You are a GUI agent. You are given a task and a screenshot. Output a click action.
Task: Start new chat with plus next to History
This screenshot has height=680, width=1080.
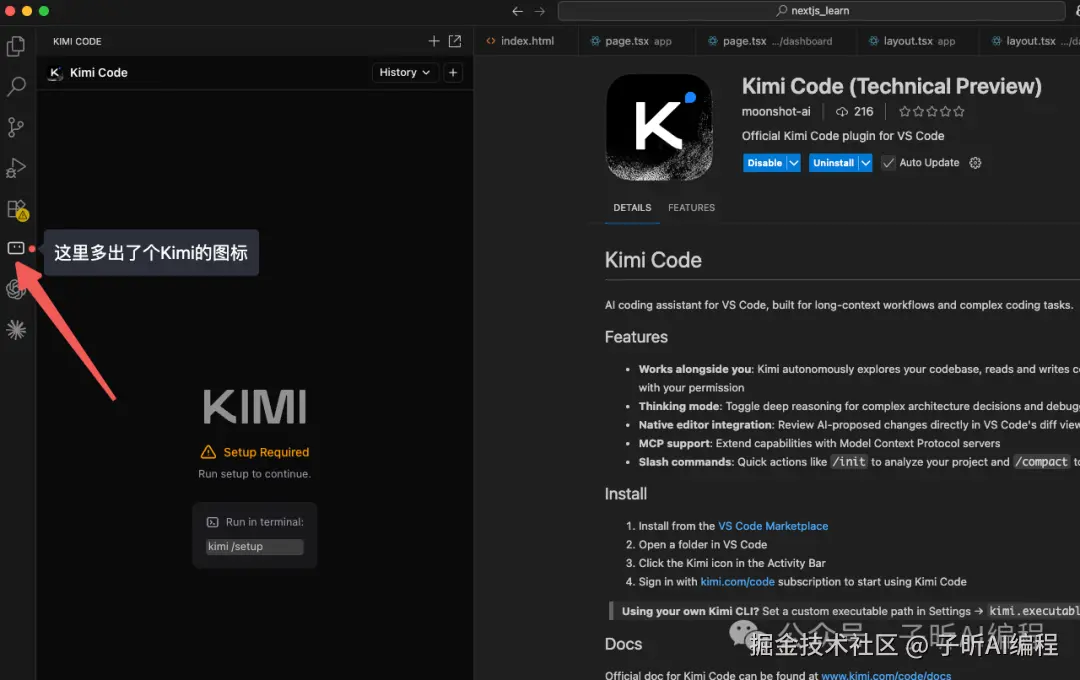pos(453,72)
